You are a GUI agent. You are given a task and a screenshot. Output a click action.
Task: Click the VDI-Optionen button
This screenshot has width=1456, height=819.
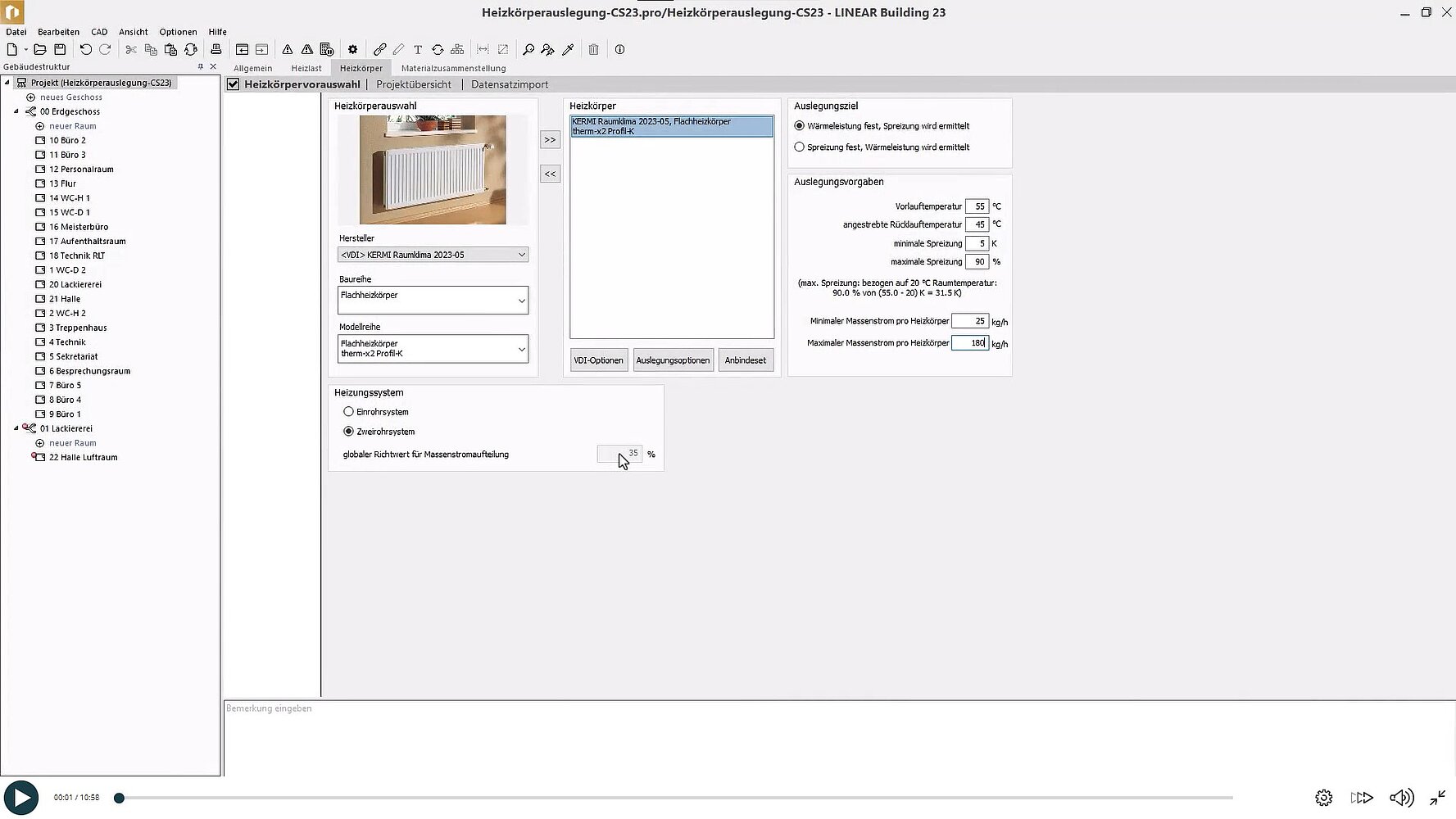pos(598,360)
